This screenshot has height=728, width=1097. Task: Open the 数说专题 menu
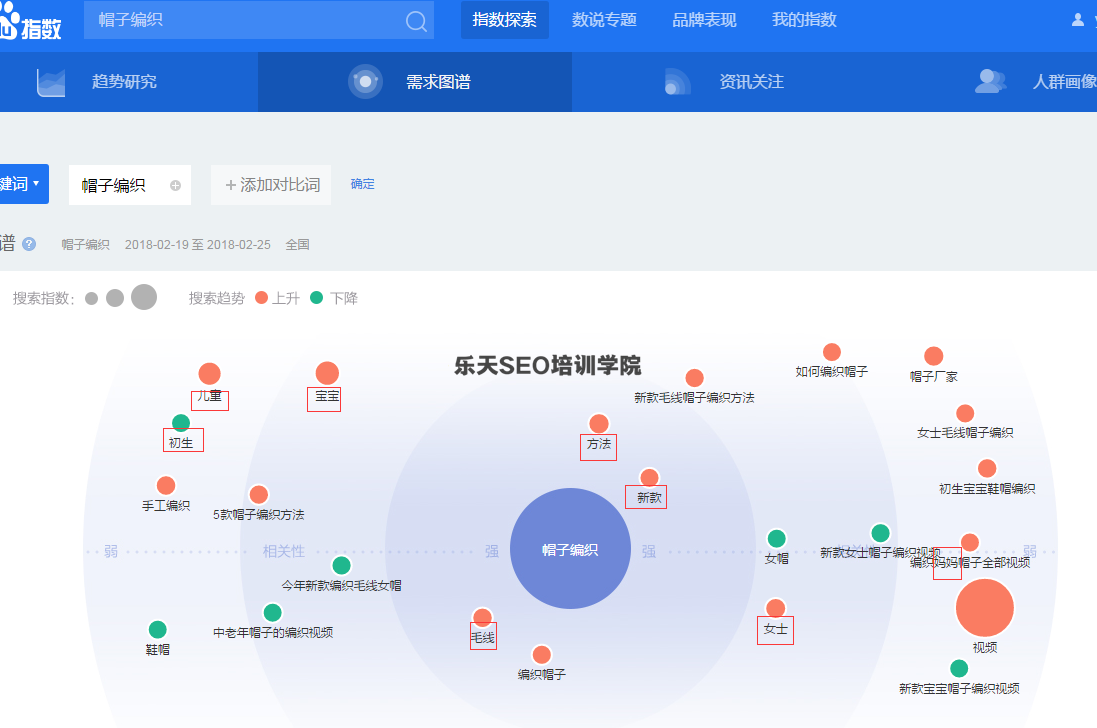(x=603, y=20)
